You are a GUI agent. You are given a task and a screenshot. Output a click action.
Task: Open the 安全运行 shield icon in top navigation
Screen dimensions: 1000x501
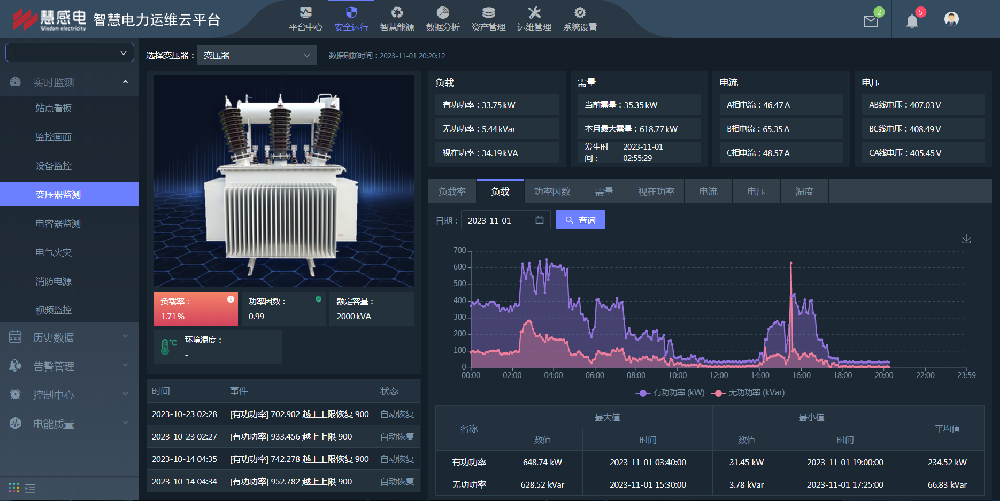click(x=350, y=18)
